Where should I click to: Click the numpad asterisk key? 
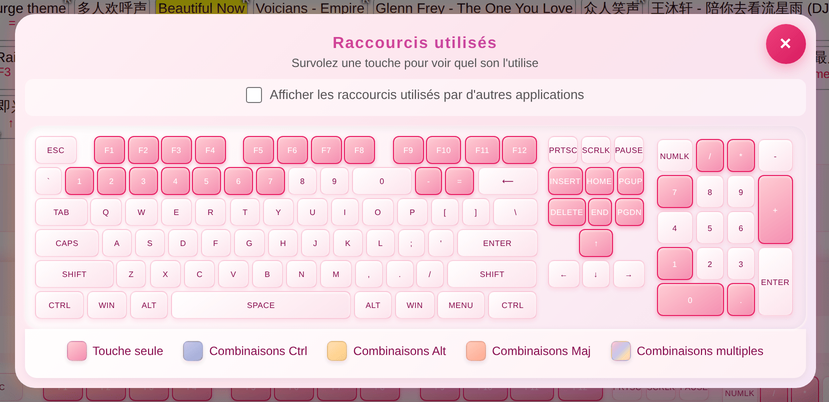[741, 156]
